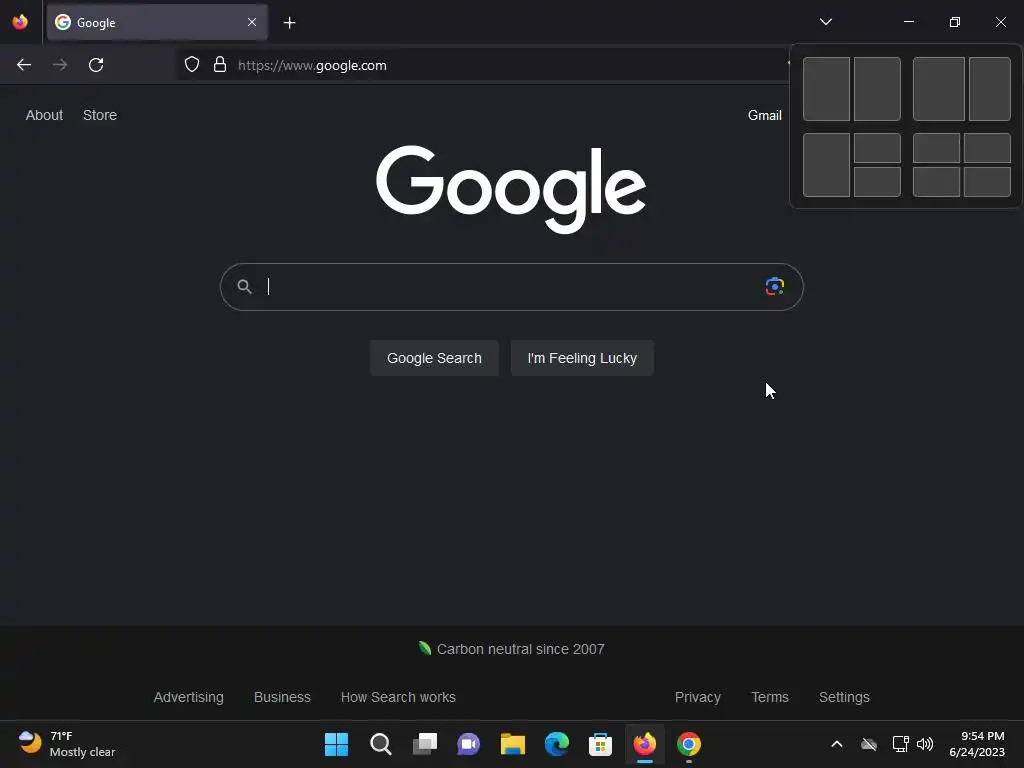1024x768 pixels.
Task: Open Task View from the taskbar
Action: point(424,744)
